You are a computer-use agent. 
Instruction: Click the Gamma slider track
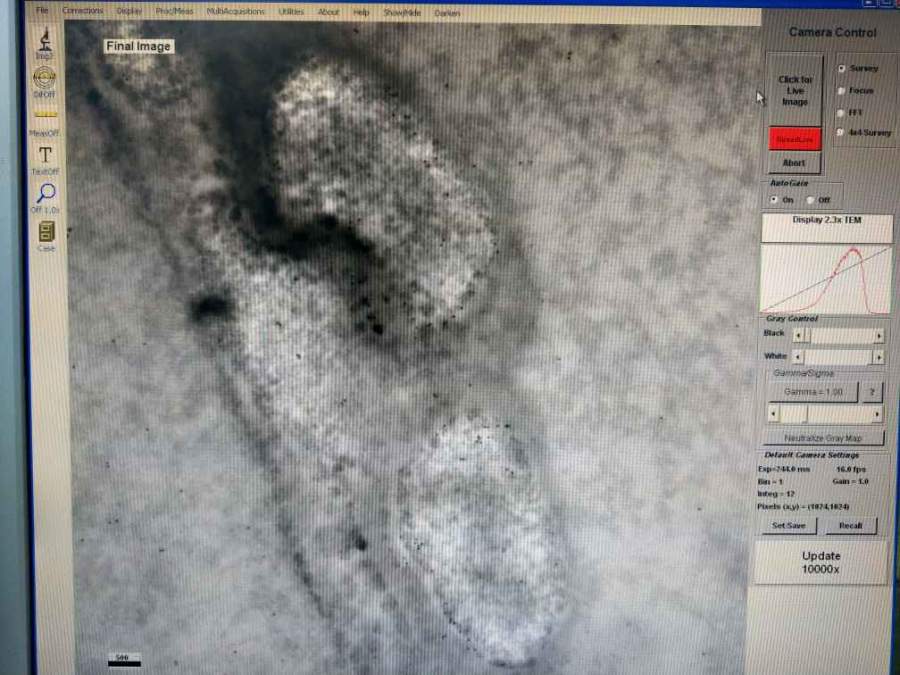pos(825,414)
